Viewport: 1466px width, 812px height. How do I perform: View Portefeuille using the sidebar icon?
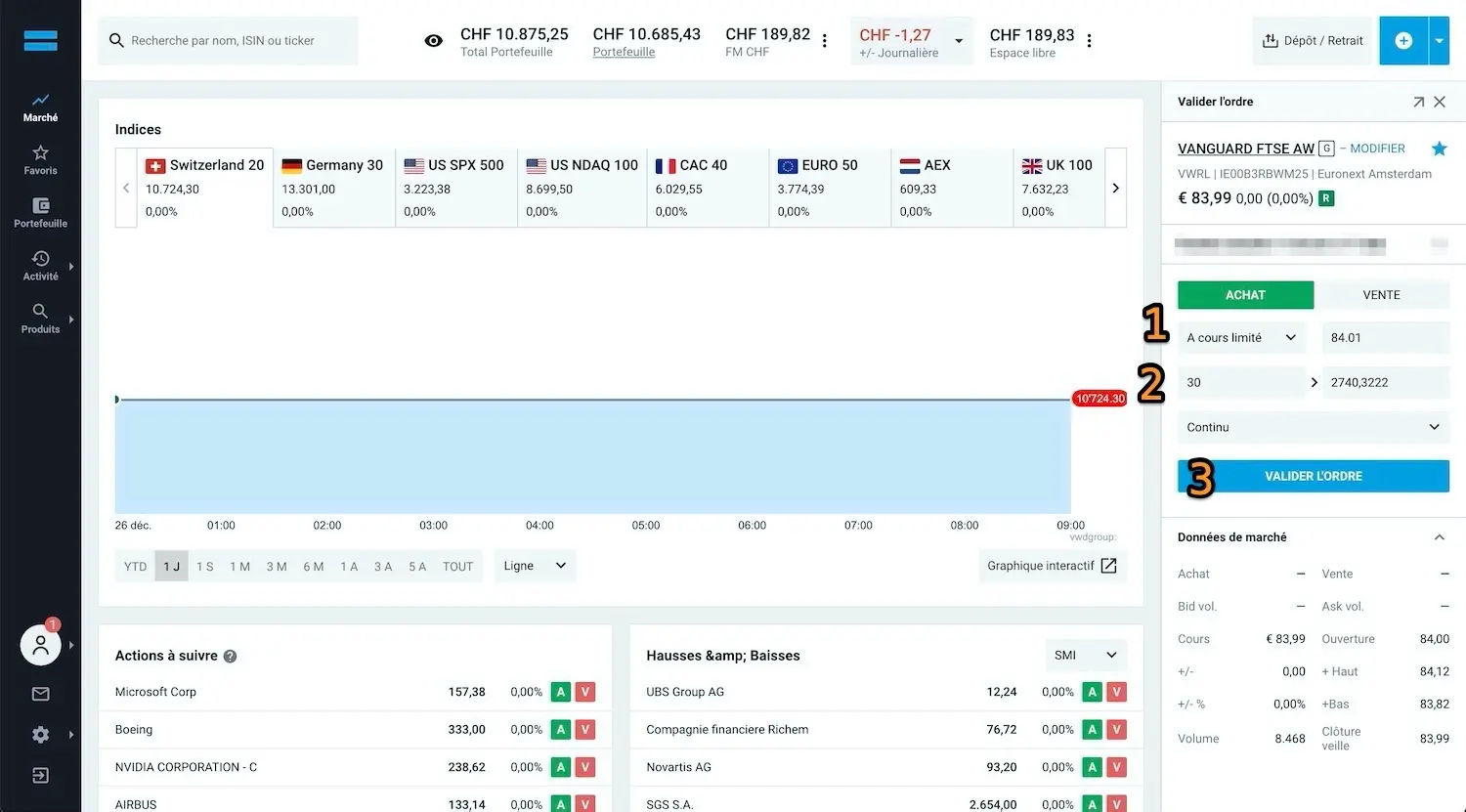pyautogui.click(x=40, y=213)
